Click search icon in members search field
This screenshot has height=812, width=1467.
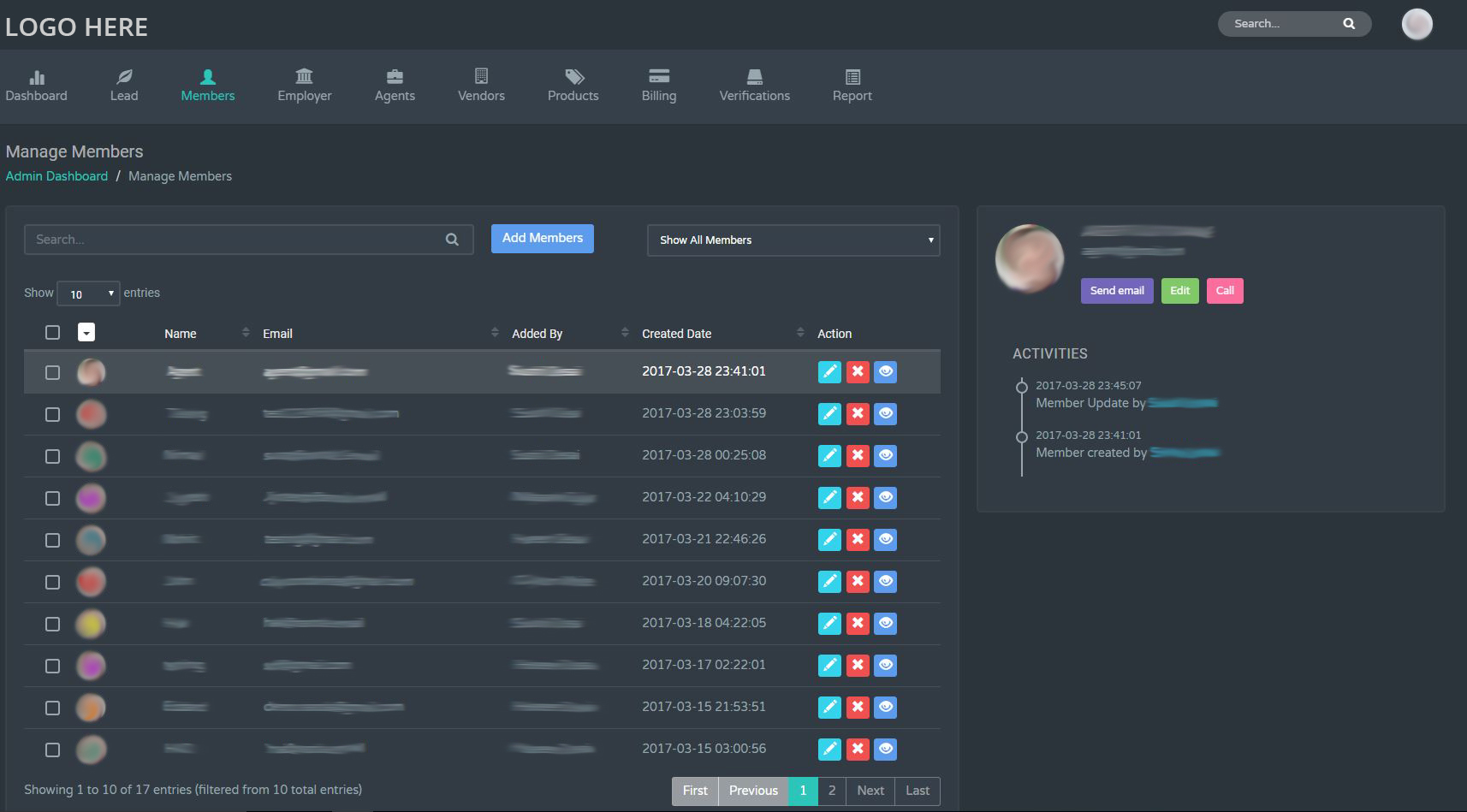pos(452,240)
